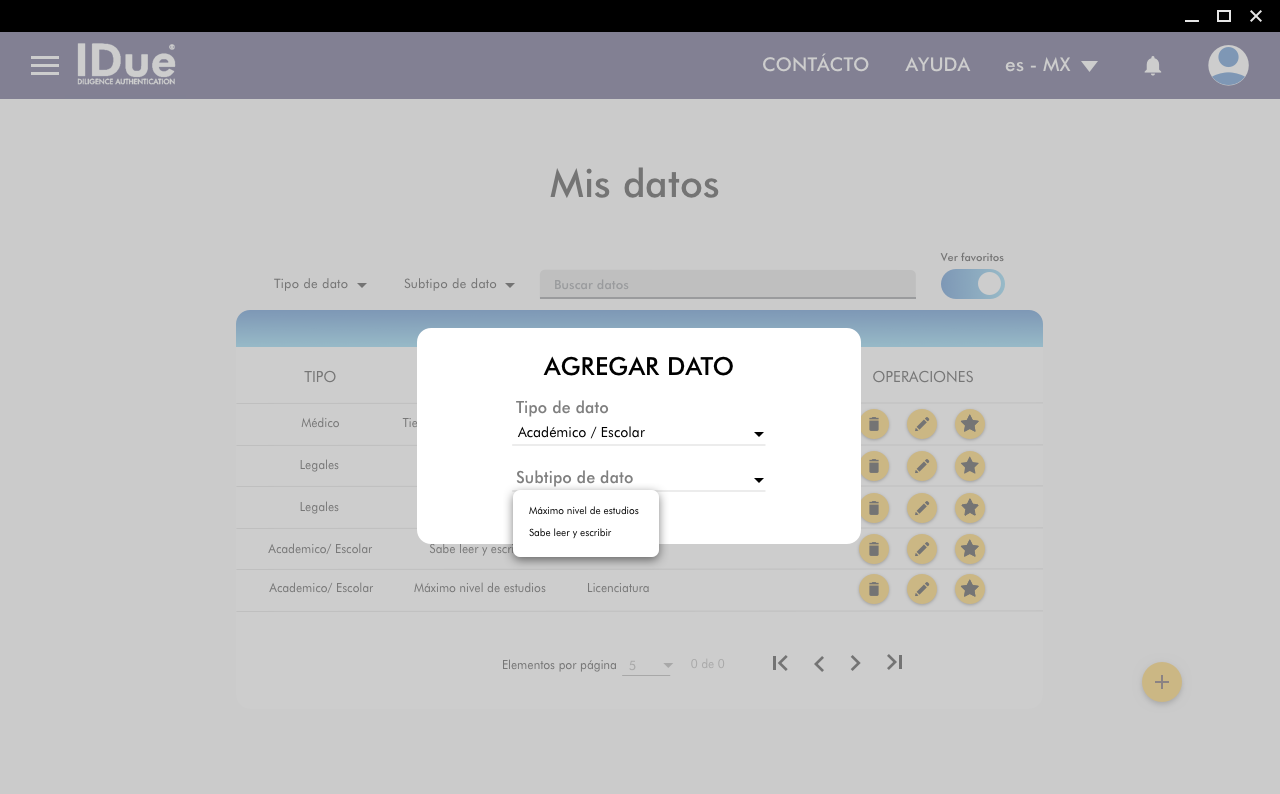Expand the Tipo de dato filter dropdown
Viewport: 1280px width, 794px height.
click(x=320, y=285)
